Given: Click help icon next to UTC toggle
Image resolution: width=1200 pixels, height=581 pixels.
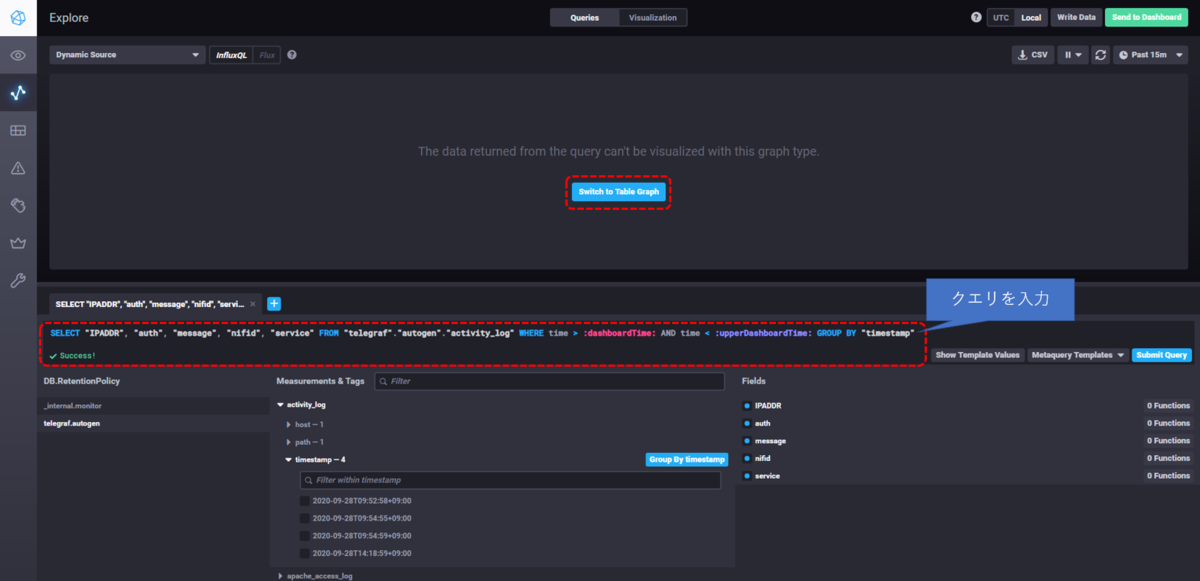Looking at the screenshot, I should pos(976,17).
